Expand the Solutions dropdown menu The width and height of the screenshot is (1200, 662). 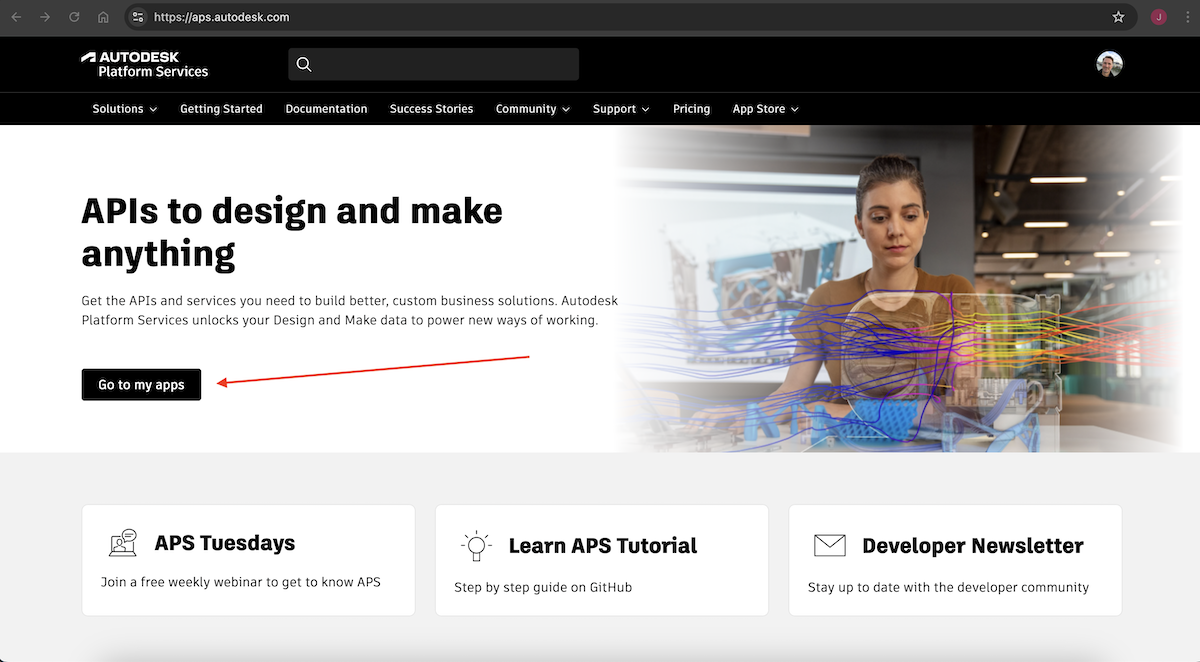(125, 109)
